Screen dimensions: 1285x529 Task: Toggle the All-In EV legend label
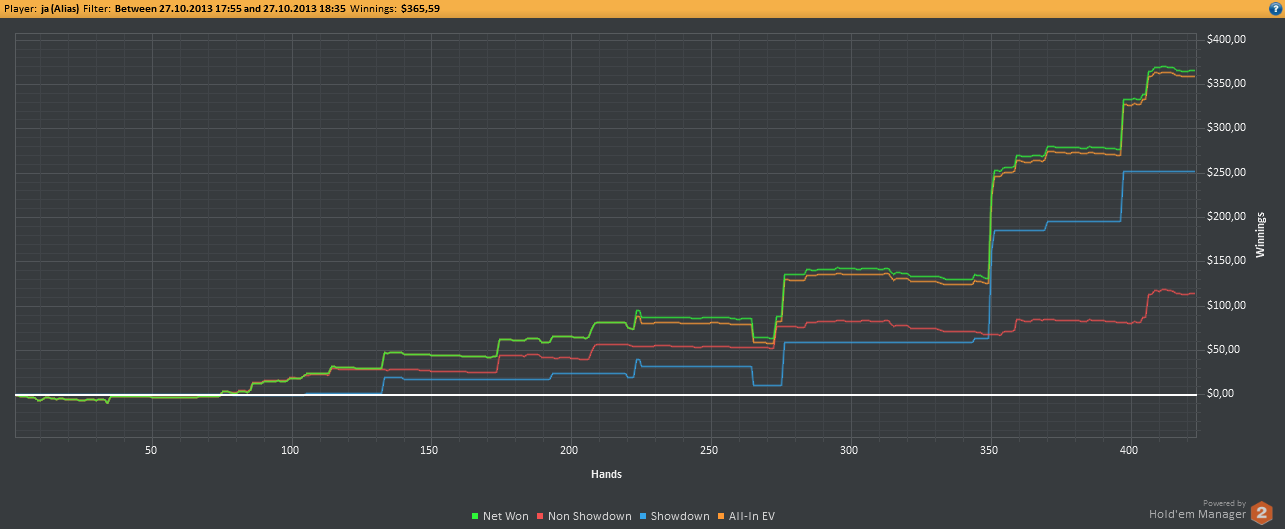[752, 517]
